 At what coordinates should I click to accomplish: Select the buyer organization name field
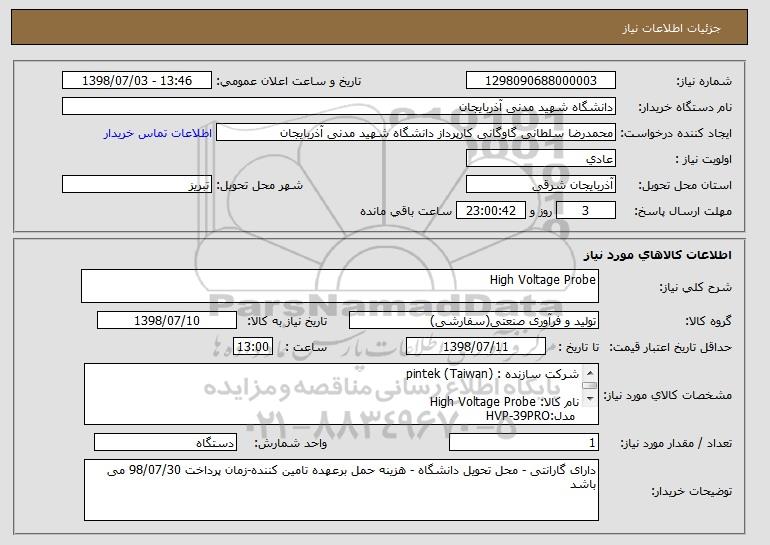click(339, 107)
